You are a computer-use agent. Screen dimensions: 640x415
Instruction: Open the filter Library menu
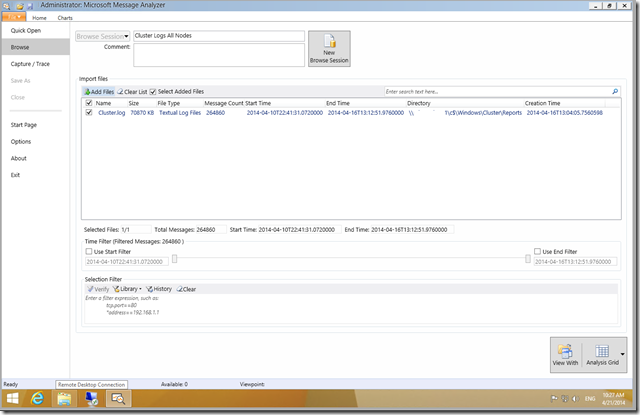point(127,289)
